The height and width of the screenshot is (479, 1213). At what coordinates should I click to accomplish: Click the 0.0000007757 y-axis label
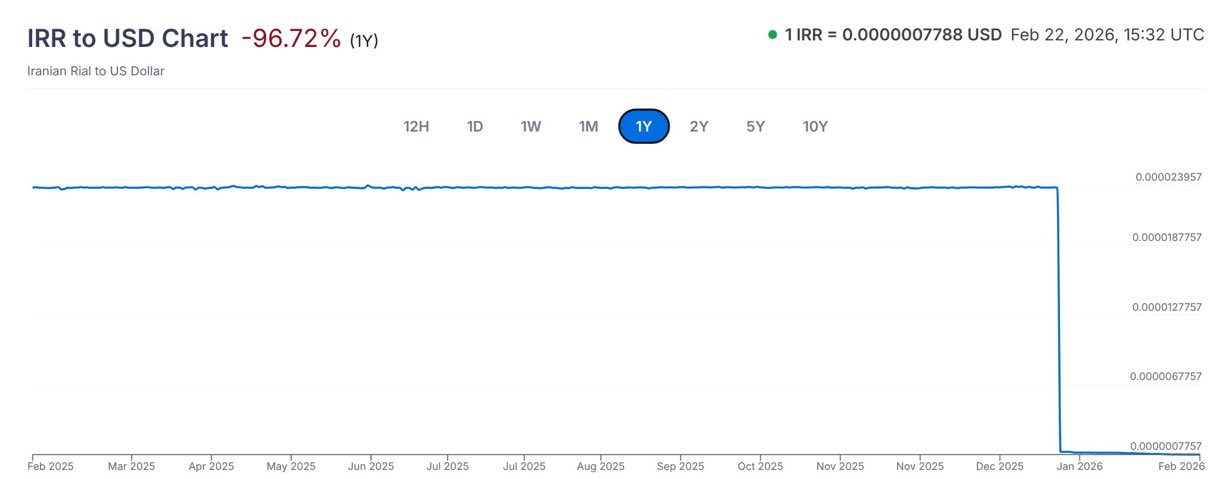tap(1166, 445)
